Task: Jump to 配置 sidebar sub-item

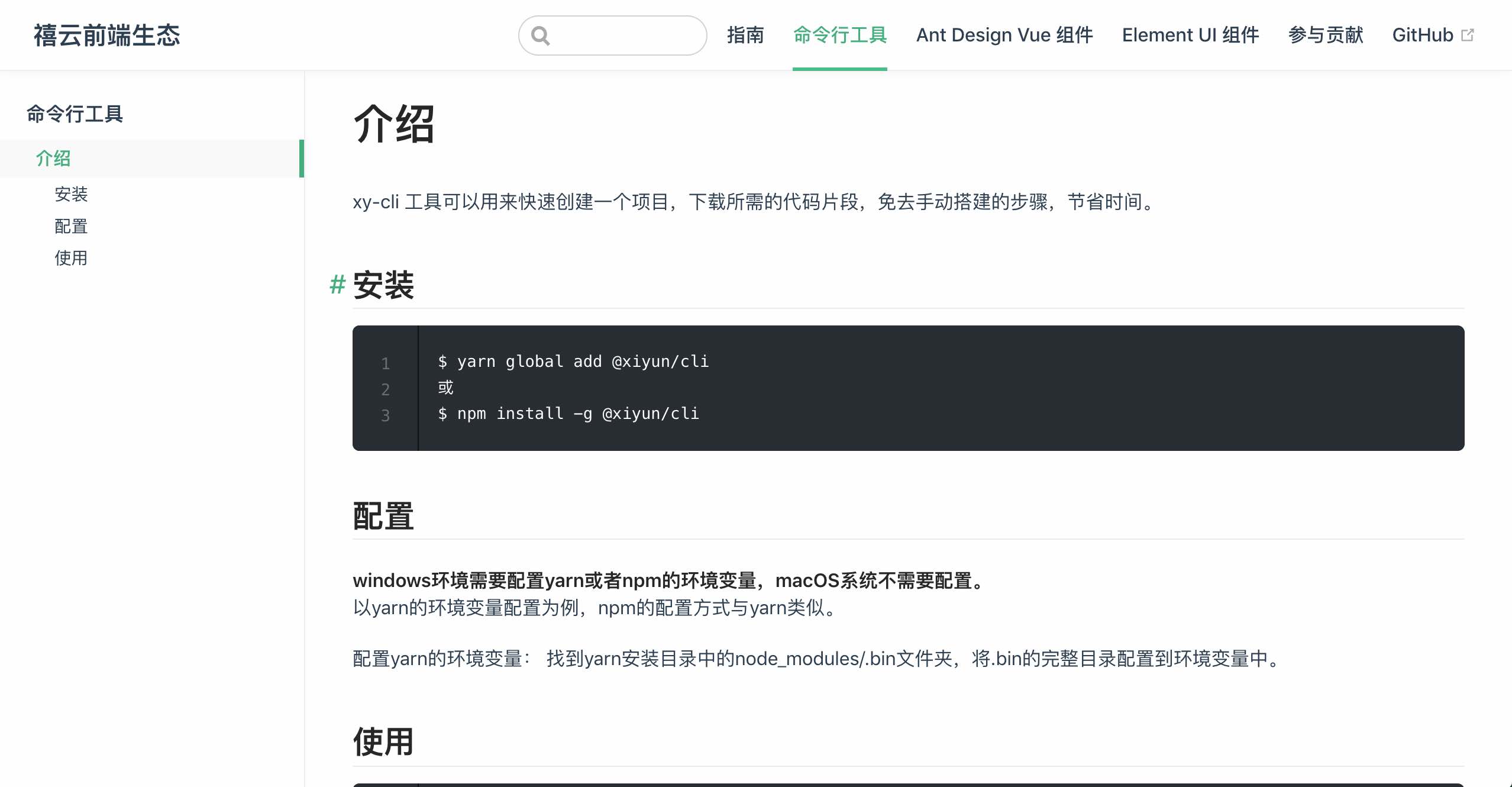Action: (71, 226)
